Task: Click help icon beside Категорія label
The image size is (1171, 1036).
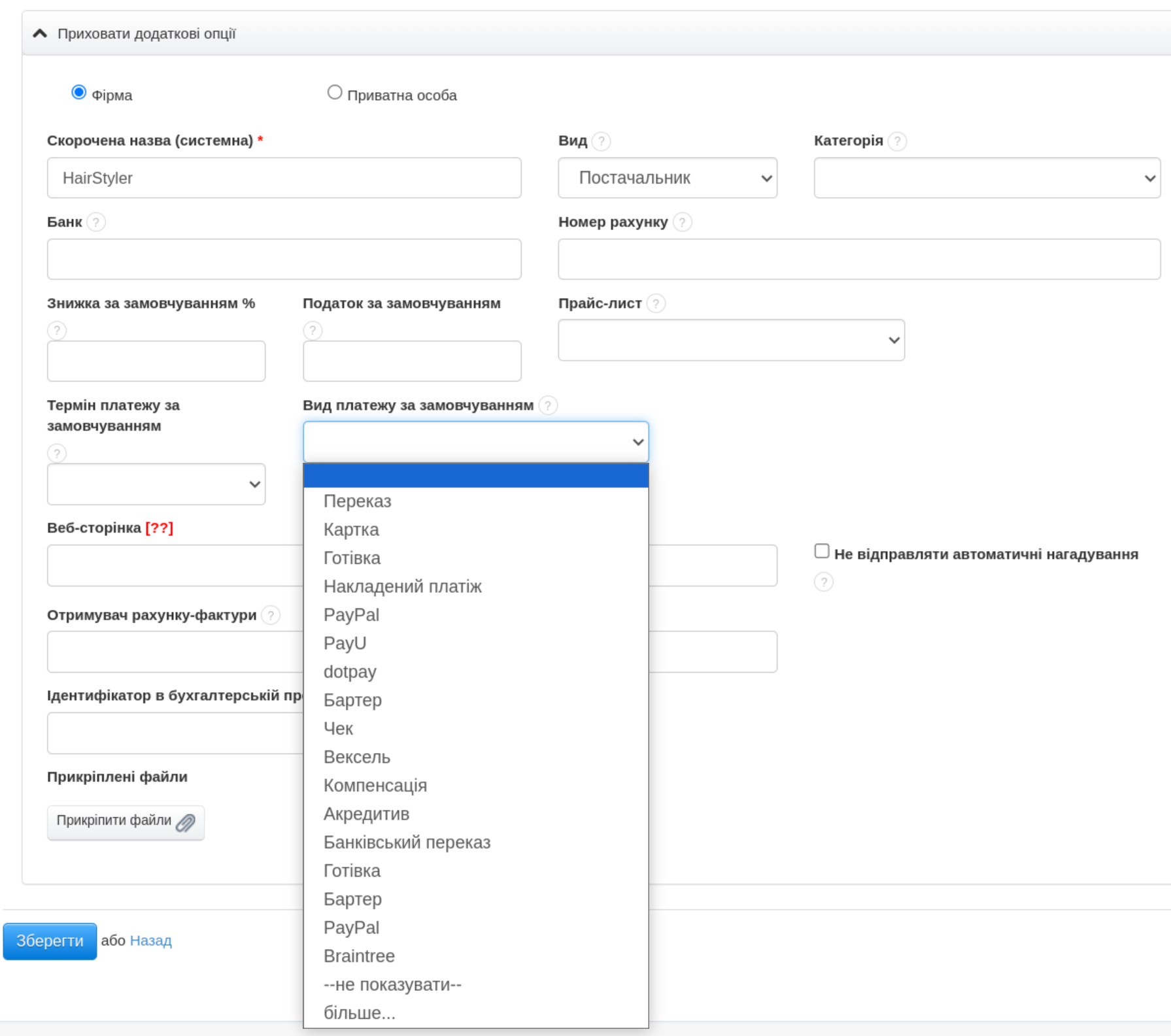Action: pos(897,141)
